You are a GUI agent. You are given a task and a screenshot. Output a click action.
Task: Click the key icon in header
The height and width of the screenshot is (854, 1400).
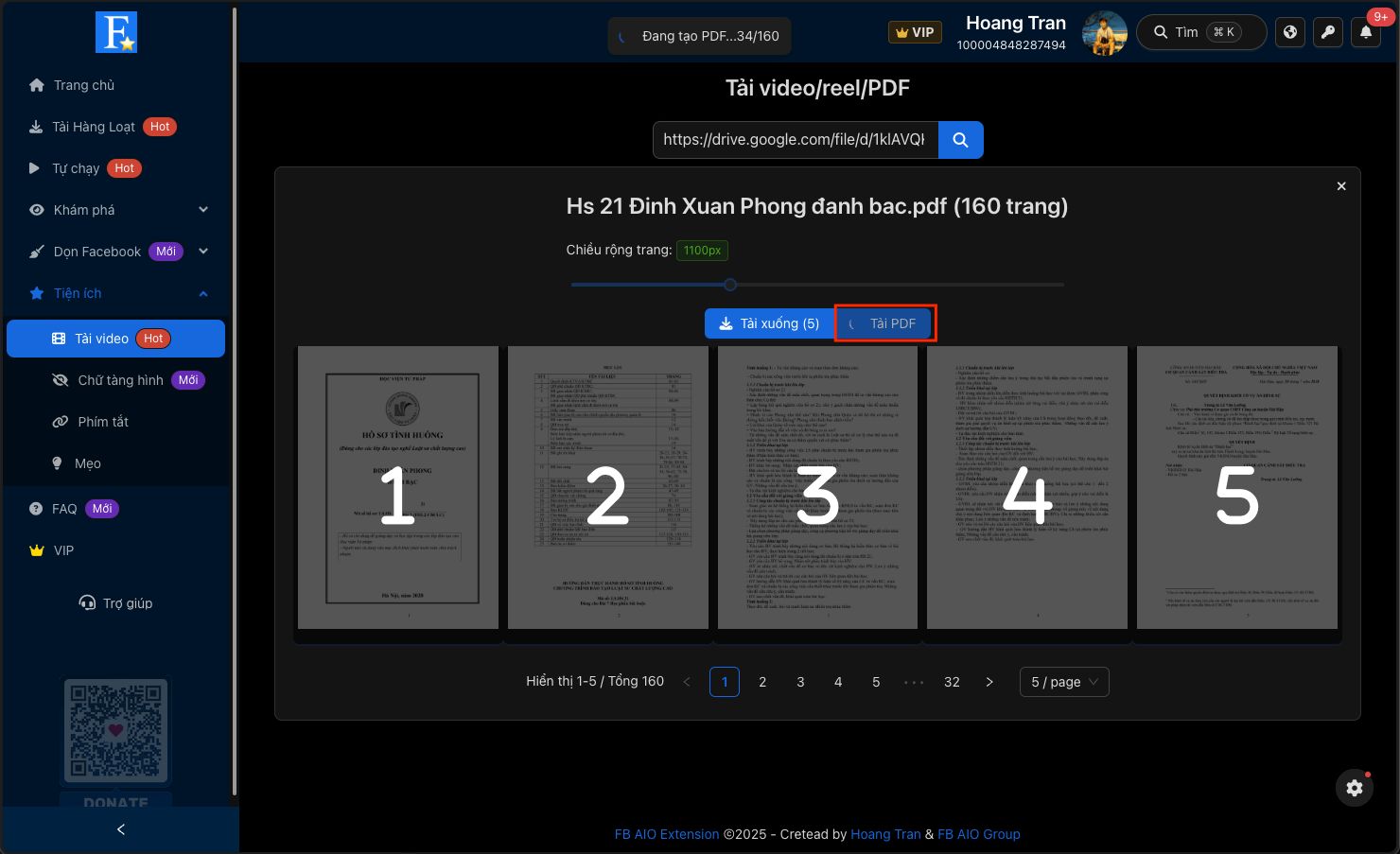click(x=1328, y=32)
